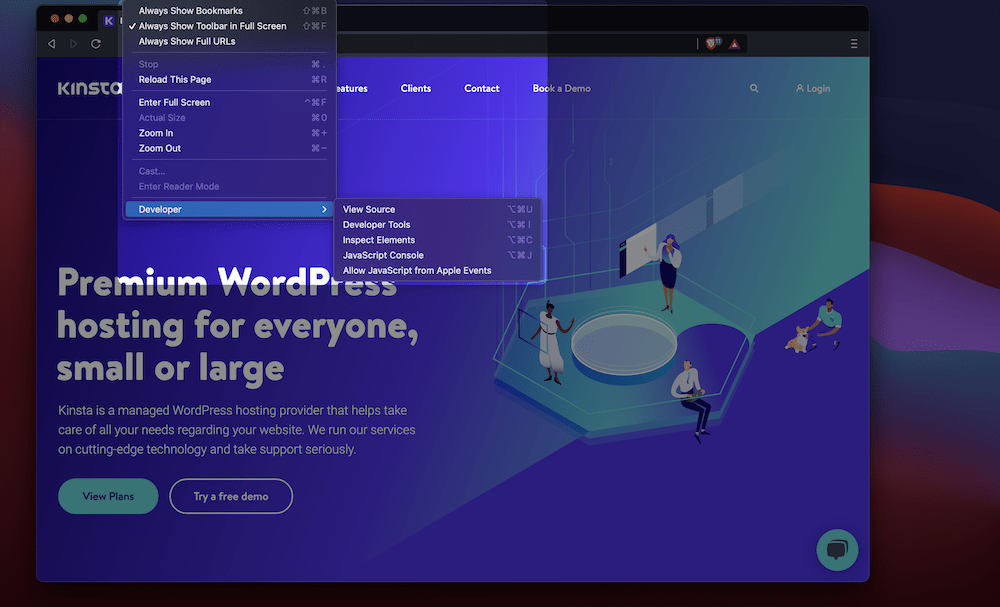This screenshot has width=1000, height=607.
Task: Toggle Always Show Toolbar in Full Screen
Action: (212, 26)
